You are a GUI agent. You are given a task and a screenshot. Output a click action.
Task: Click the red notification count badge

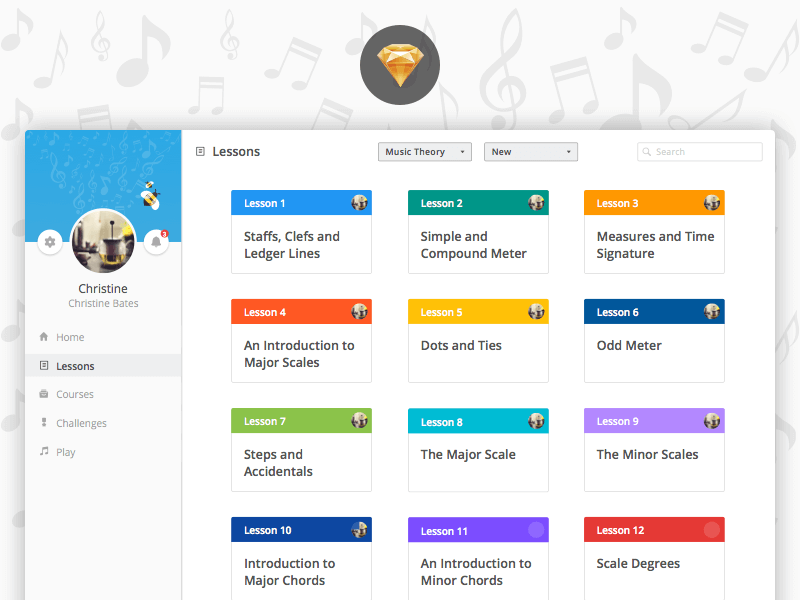(163, 233)
